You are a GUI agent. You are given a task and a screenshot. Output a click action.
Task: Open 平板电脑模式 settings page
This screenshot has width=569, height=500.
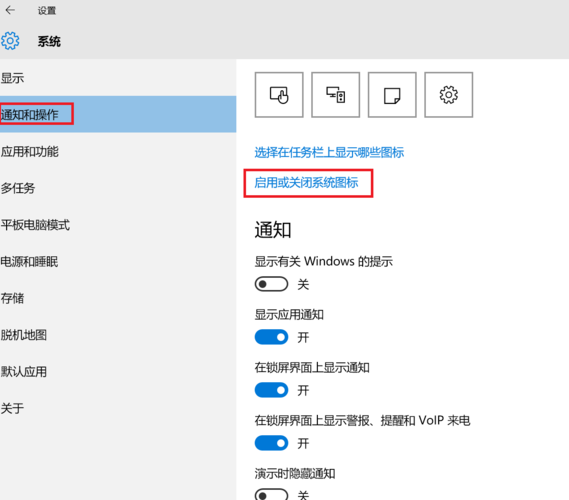click(118, 225)
